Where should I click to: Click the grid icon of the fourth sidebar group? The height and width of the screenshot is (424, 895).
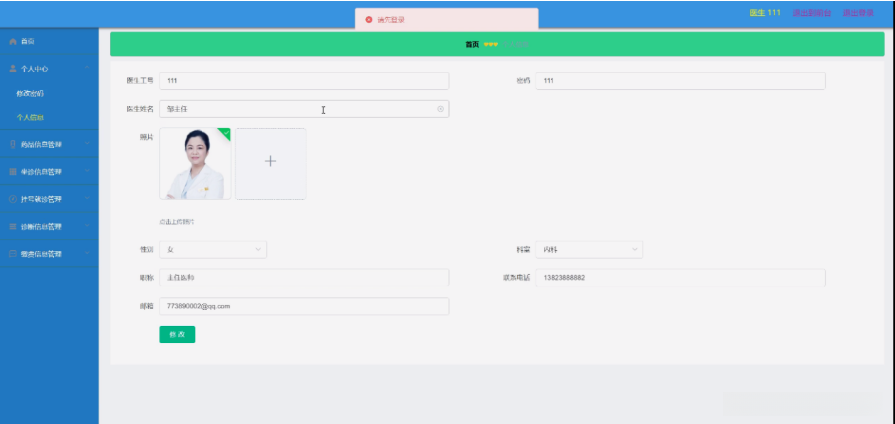[13, 172]
